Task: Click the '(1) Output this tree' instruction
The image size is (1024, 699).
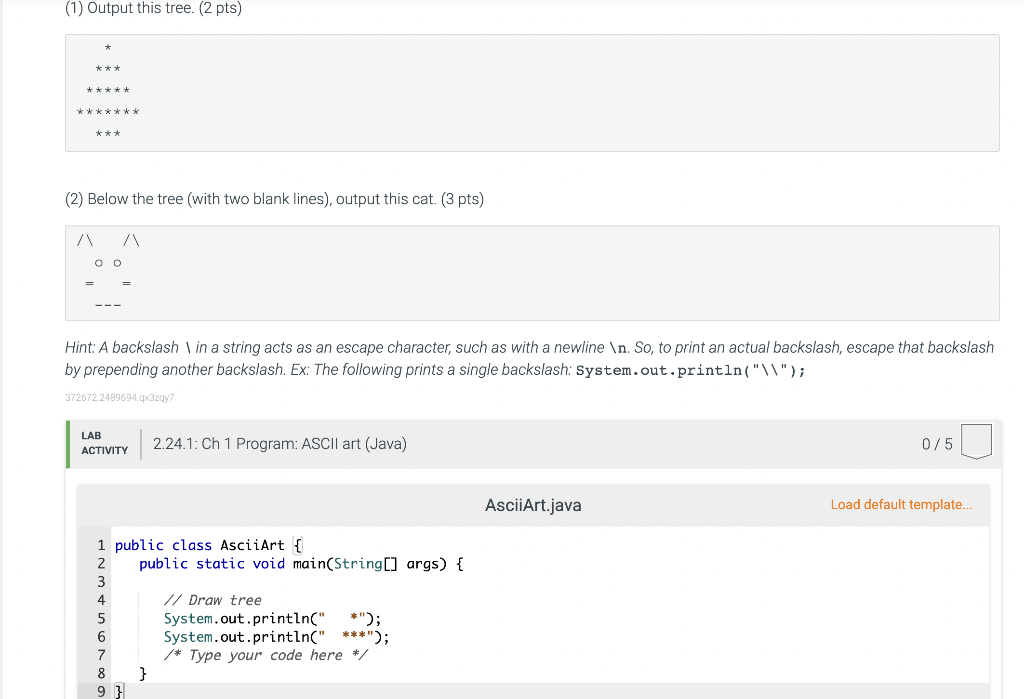Action: click(153, 8)
